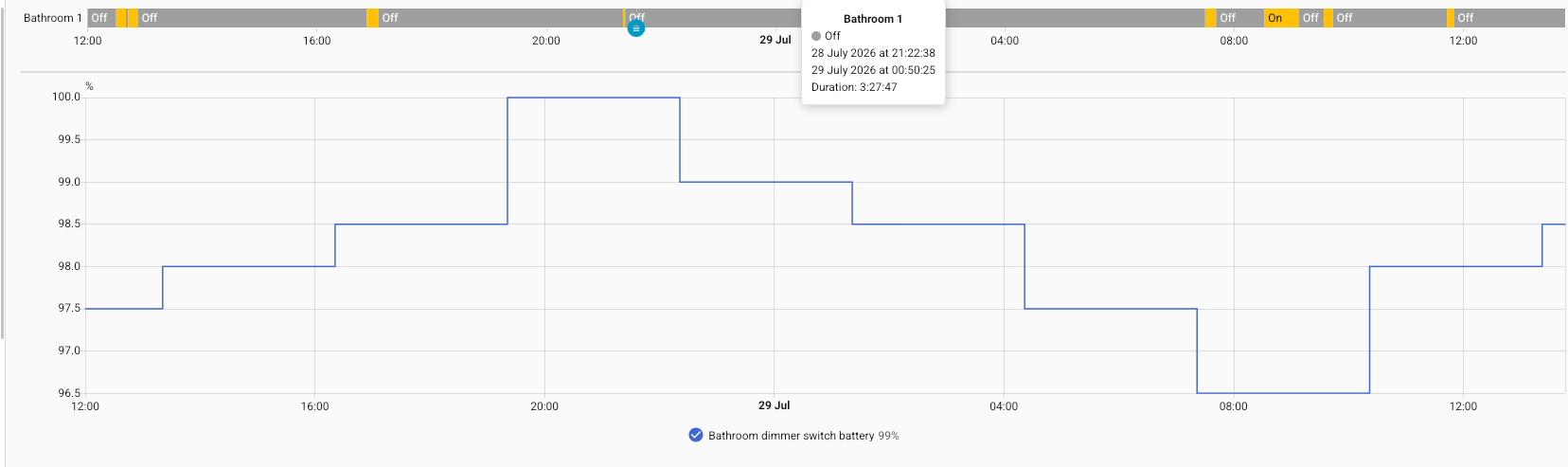The image size is (1568, 467).
Task: Select the long Off segment spanning midnight
Action: [915, 18]
